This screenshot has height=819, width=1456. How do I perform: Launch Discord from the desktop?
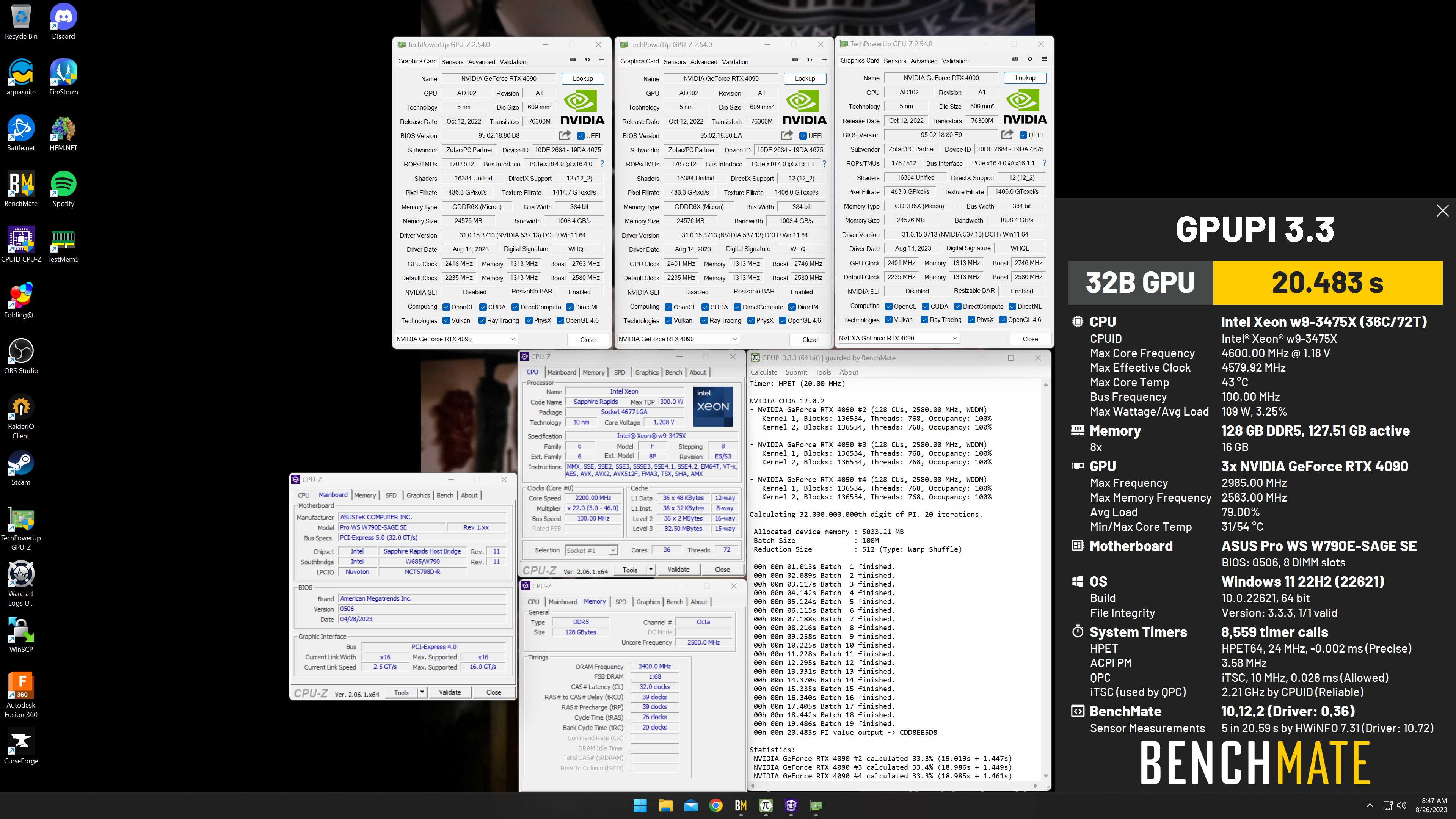63,22
